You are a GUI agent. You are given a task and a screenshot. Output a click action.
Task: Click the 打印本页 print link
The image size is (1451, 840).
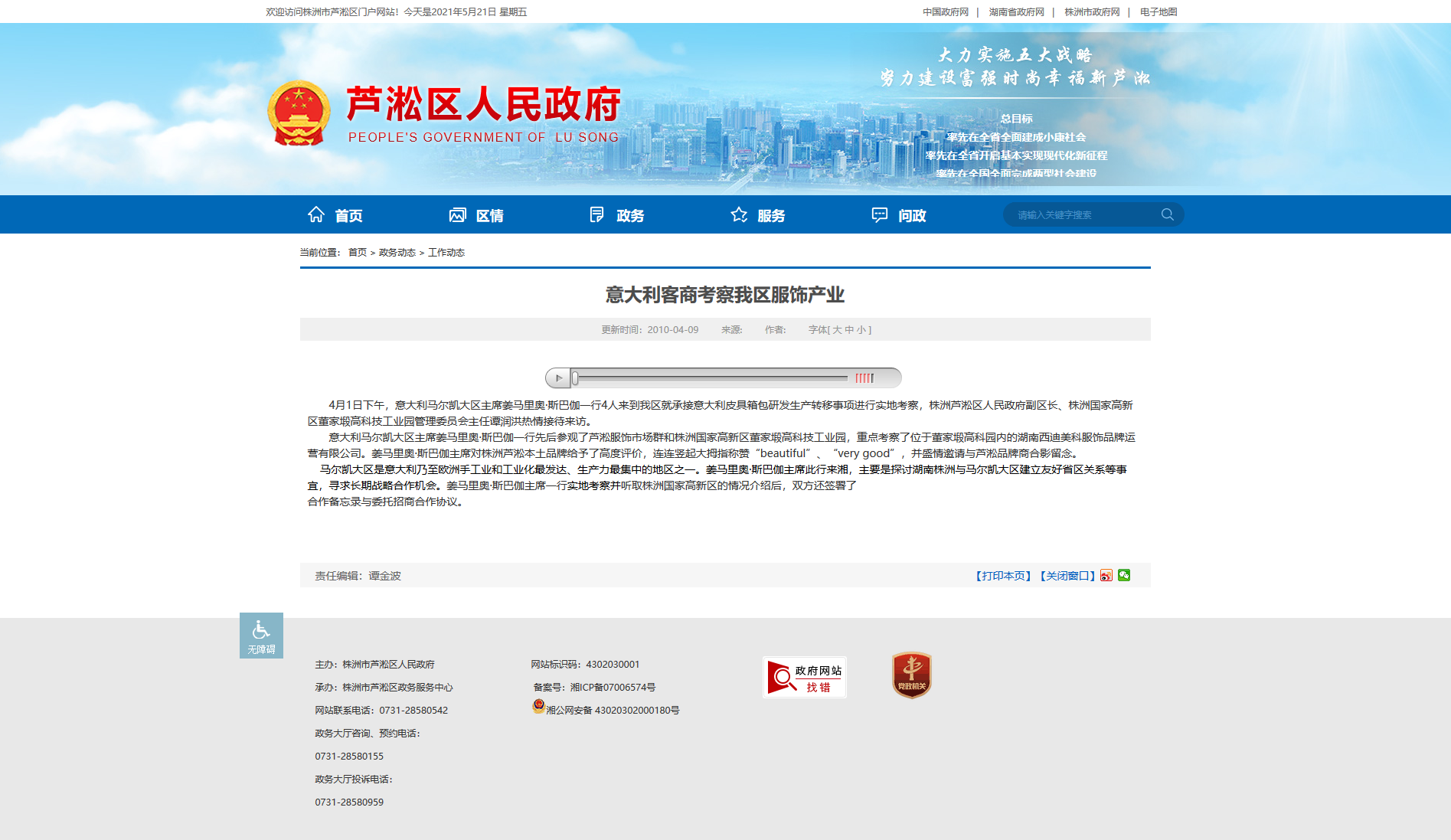tap(1003, 576)
